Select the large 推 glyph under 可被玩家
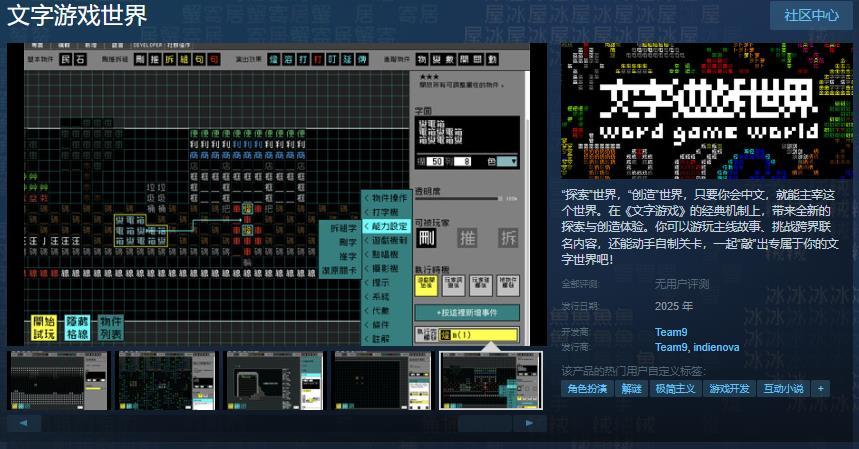This screenshot has height=449, width=859. [467, 237]
